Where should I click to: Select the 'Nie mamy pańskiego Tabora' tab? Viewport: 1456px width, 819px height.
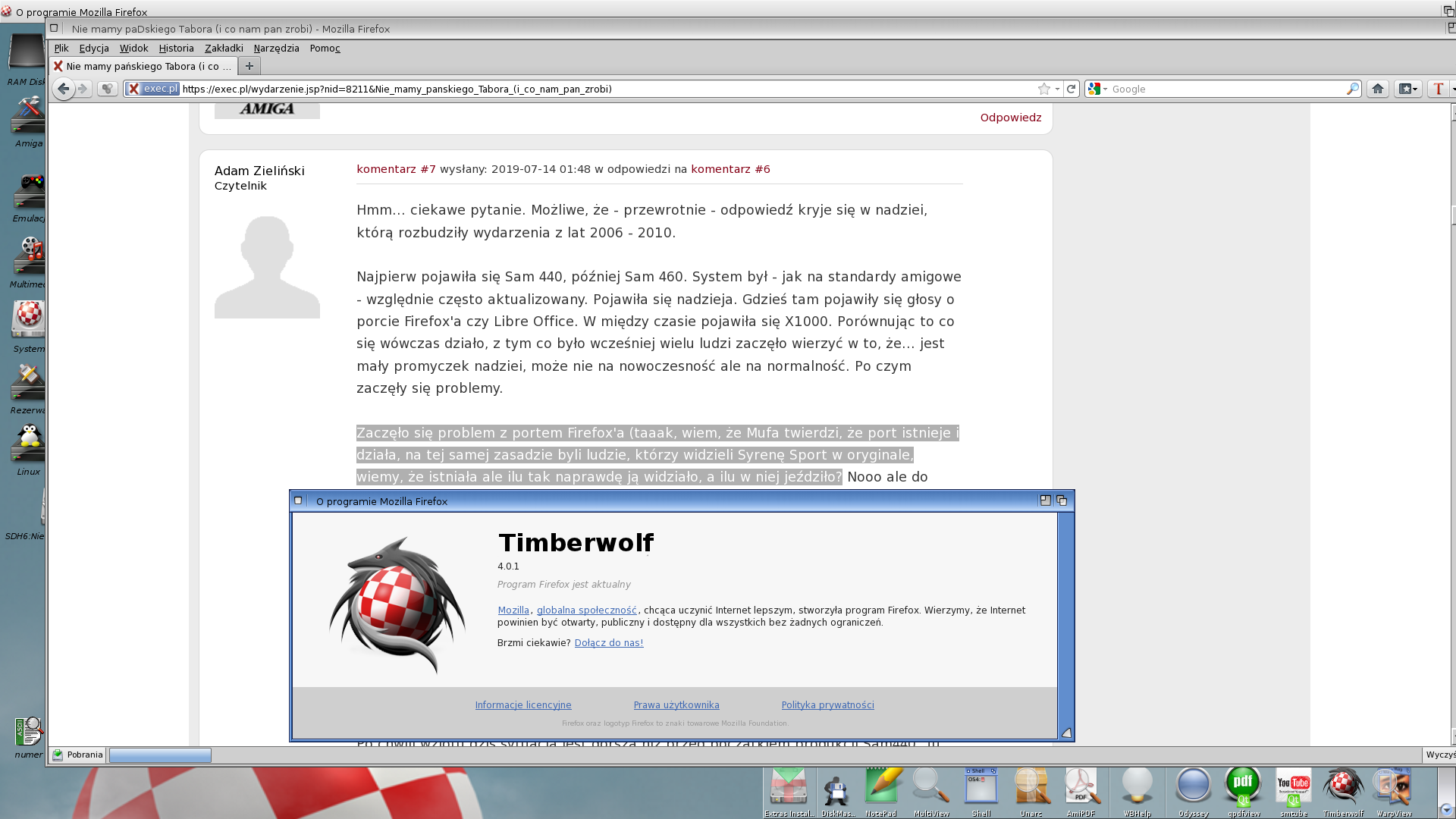(x=143, y=66)
